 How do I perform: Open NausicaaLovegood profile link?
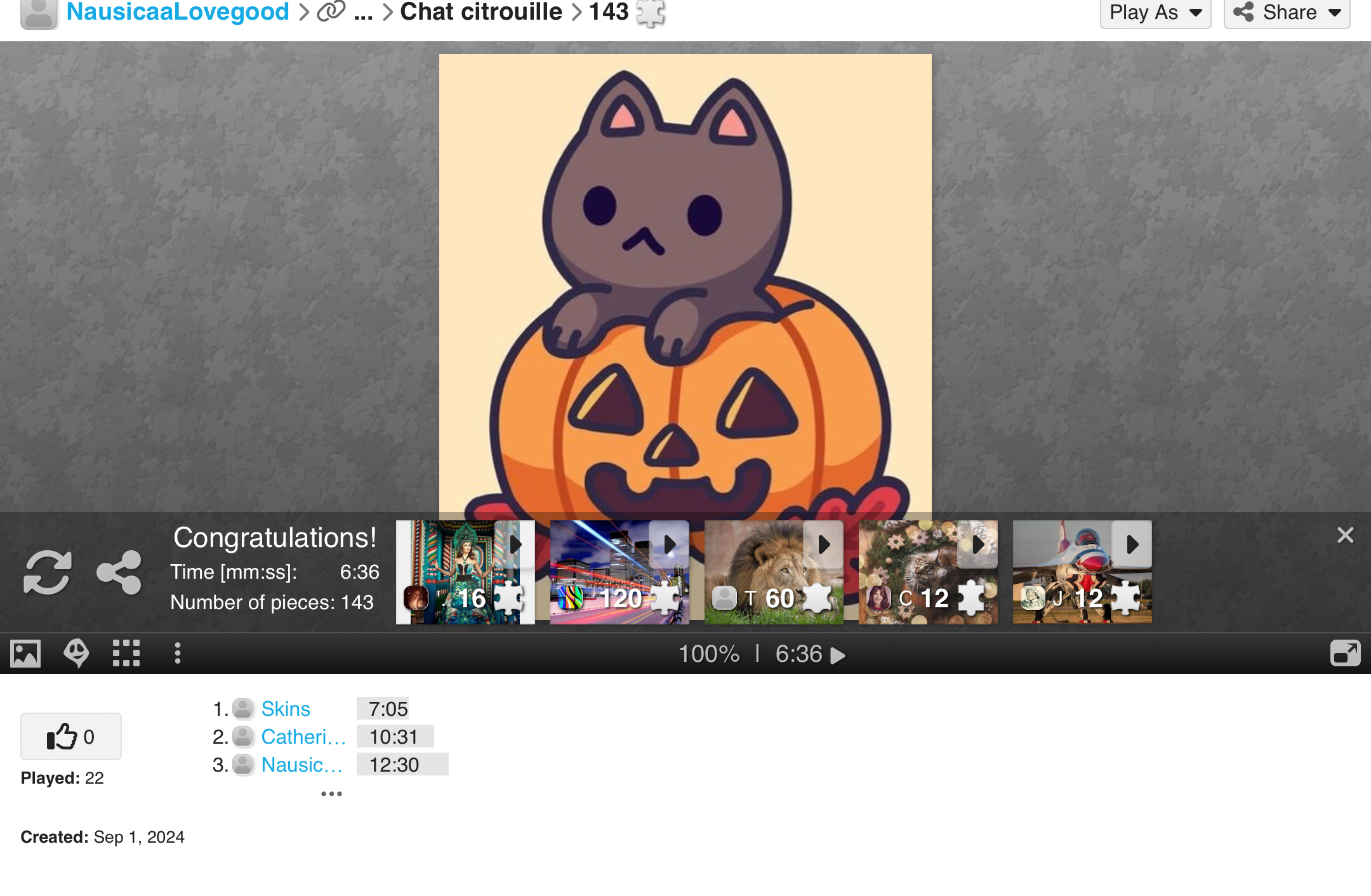click(x=178, y=13)
